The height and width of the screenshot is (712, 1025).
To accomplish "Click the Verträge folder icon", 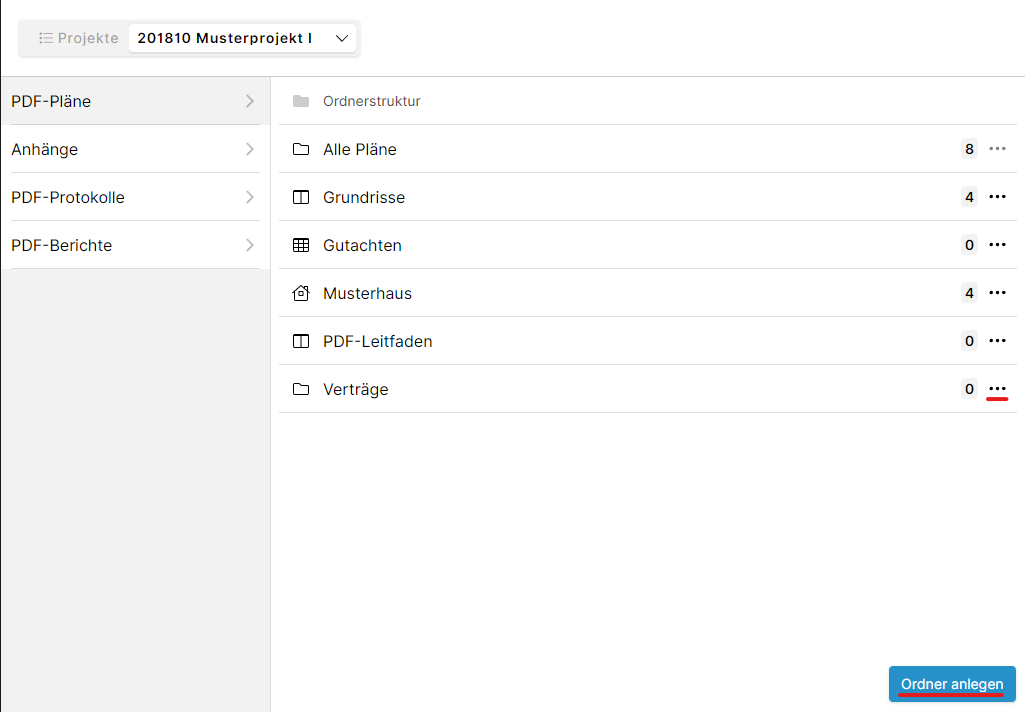I will (301, 389).
